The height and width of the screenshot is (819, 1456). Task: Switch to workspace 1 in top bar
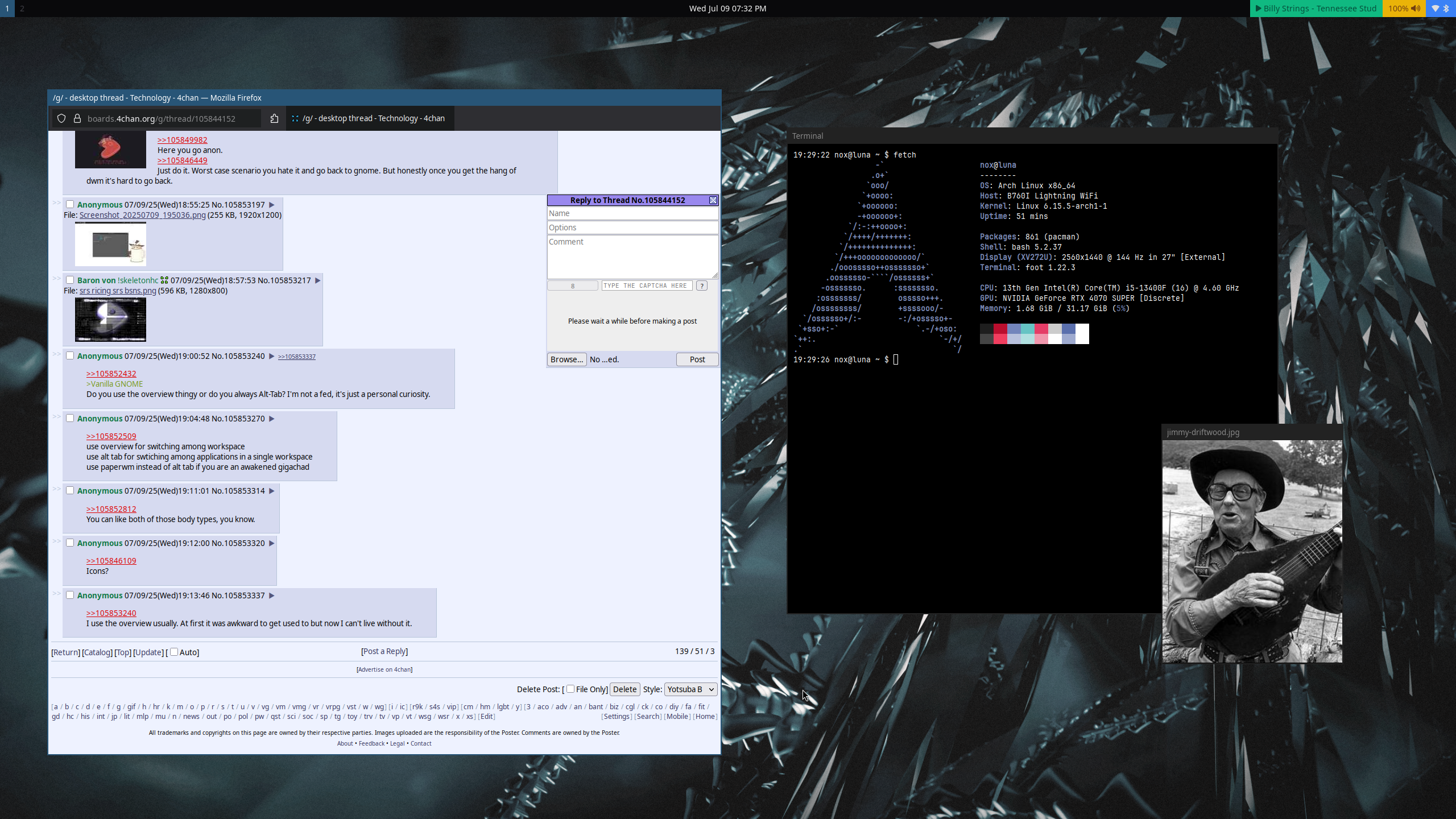pyautogui.click(x=7, y=9)
